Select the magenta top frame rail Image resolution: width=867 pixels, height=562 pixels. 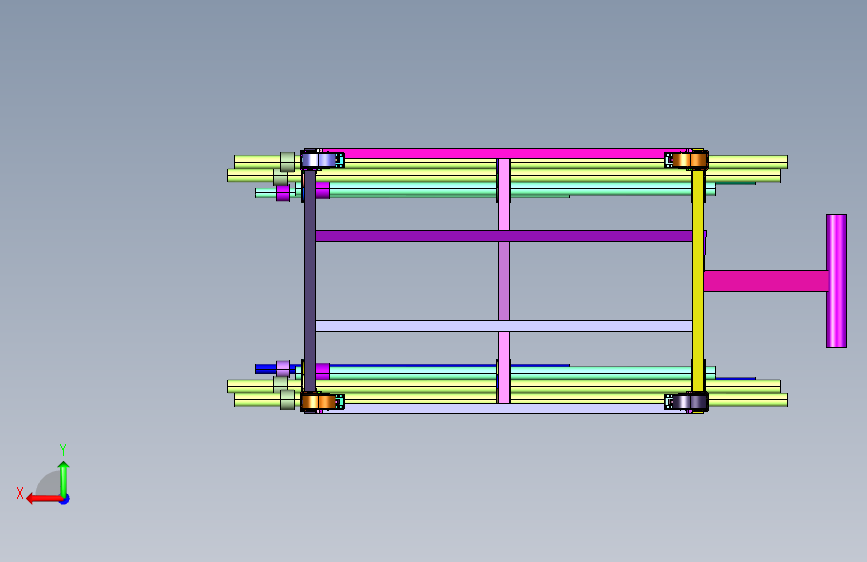click(504, 153)
